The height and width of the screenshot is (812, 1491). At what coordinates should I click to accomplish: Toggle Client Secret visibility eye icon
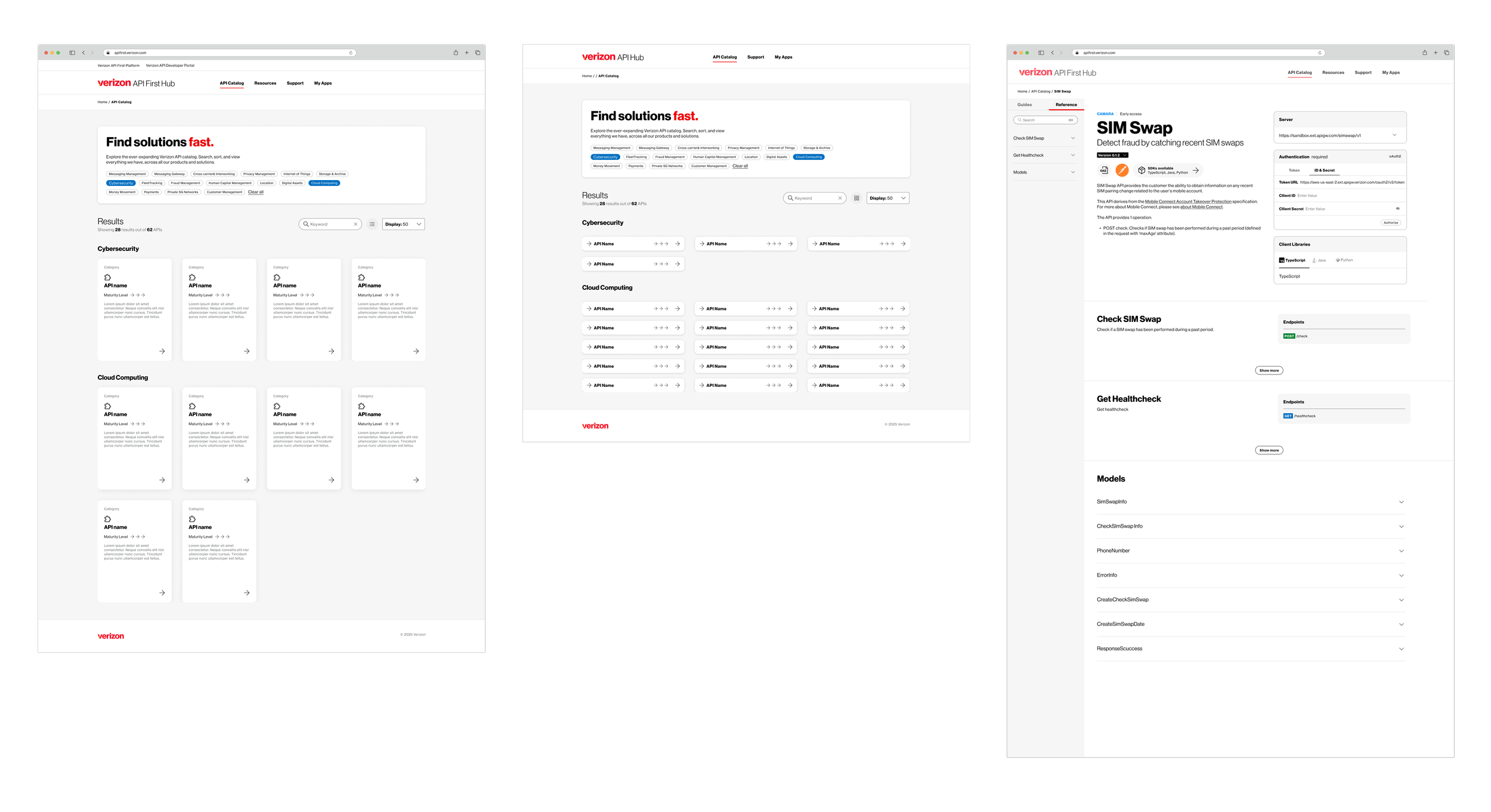[1397, 209]
